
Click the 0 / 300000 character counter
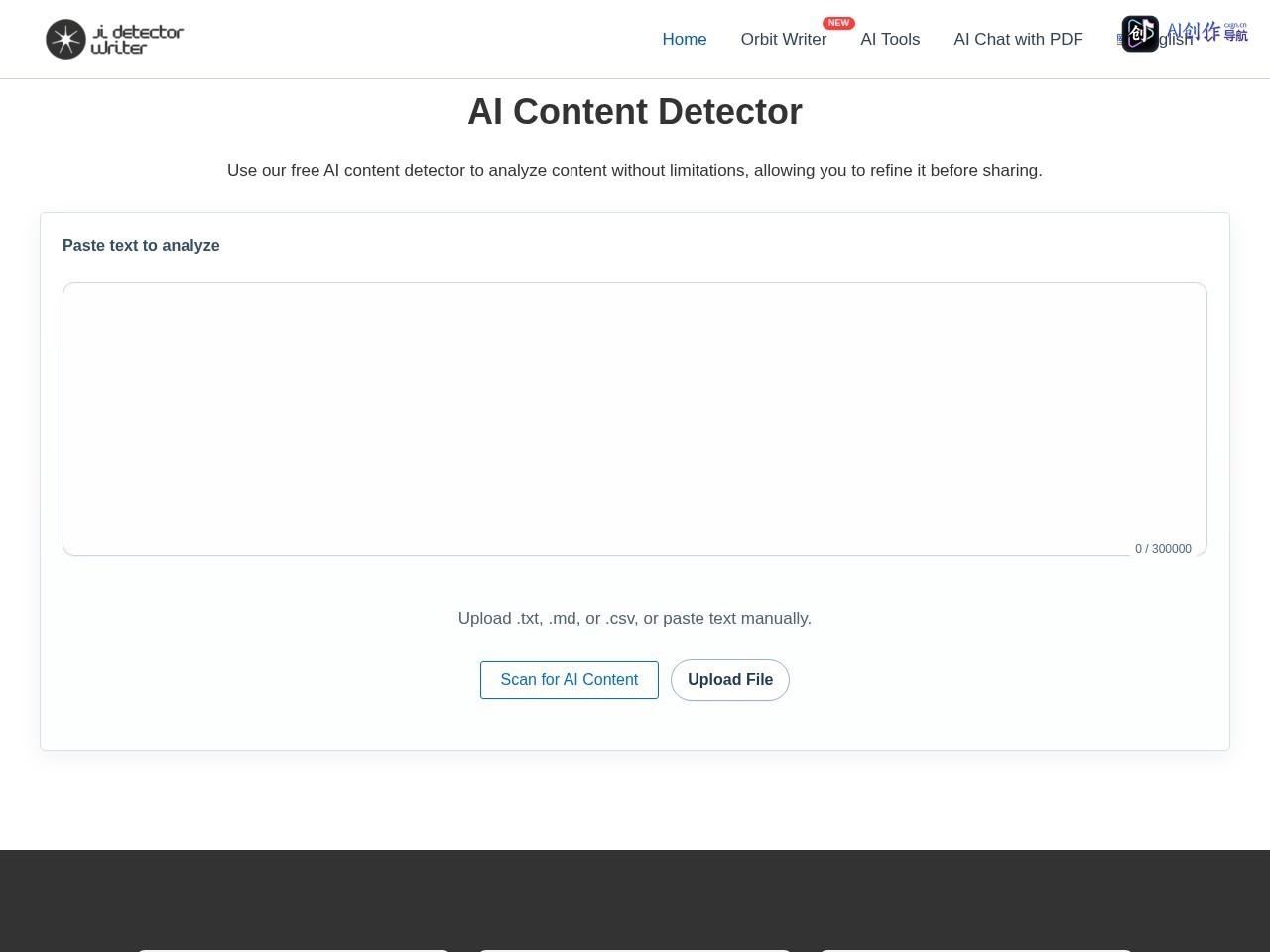point(1163,549)
